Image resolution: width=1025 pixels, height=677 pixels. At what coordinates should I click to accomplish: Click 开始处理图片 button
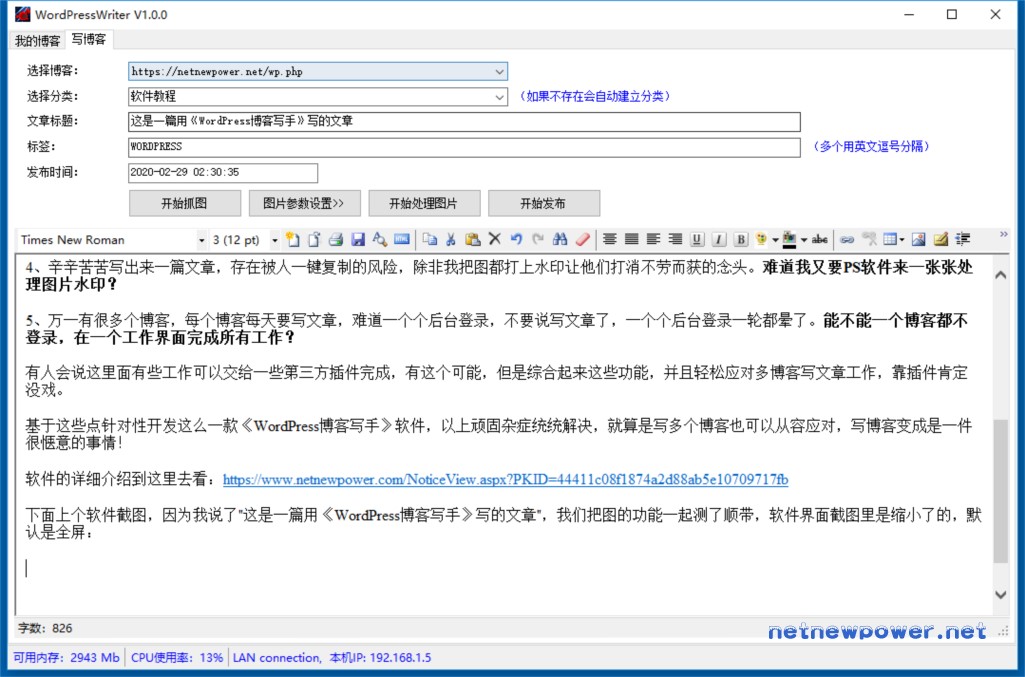[x=424, y=203]
